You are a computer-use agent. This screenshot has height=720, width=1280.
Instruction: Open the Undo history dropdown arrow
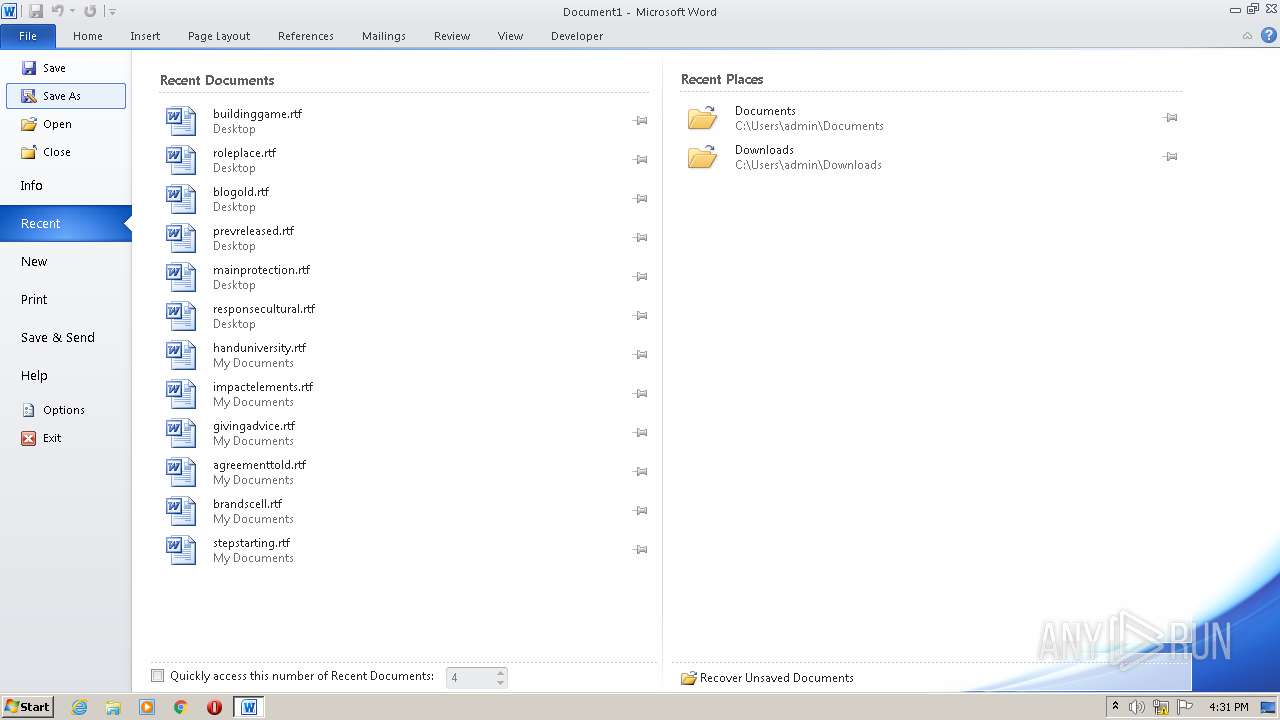pyautogui.click(x=72, y=12)
